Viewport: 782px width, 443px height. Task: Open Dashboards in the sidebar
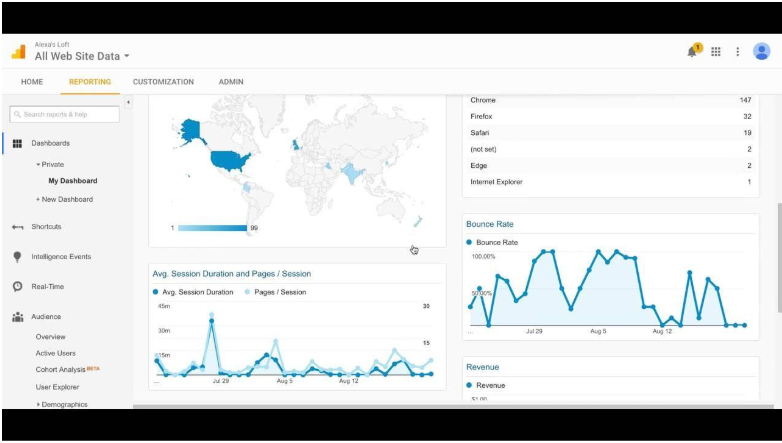pyautogui.click(x=50, y=143)
